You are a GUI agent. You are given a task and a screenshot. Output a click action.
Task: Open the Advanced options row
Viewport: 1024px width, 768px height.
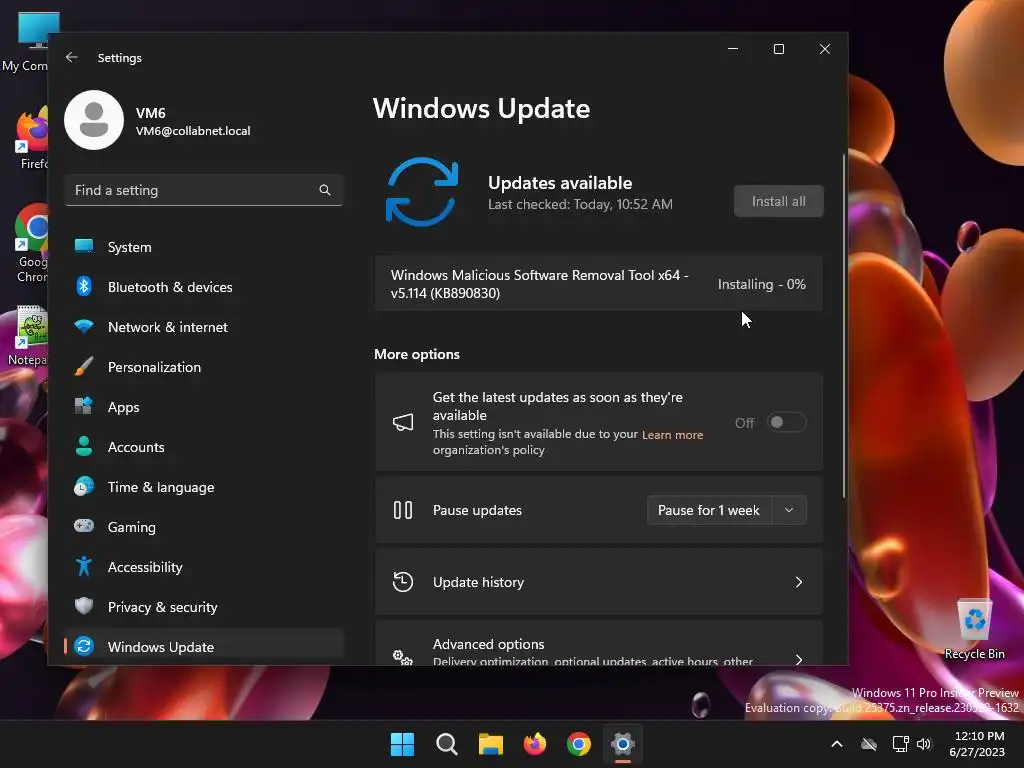(598, 644)
